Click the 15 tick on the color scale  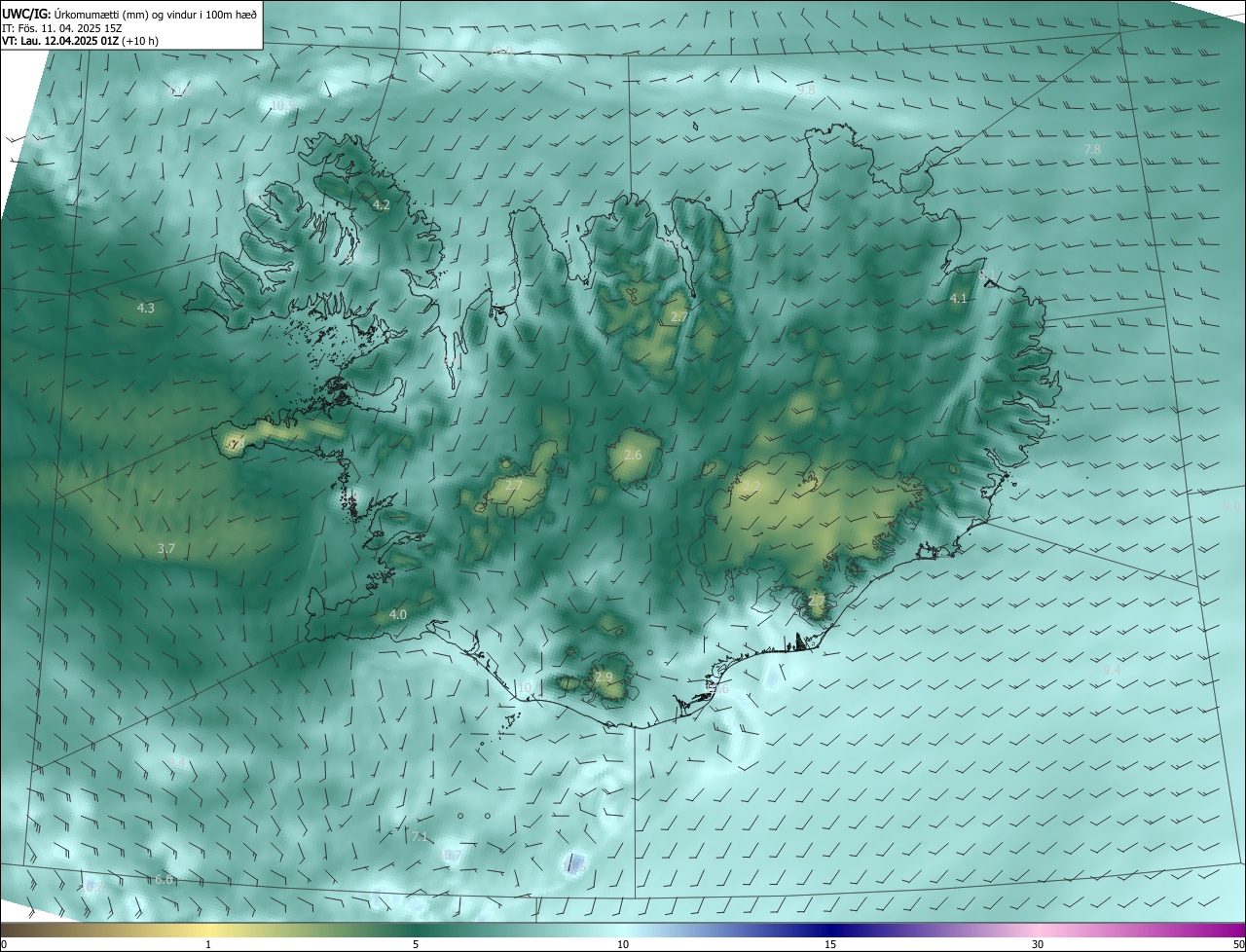point(830,944)
